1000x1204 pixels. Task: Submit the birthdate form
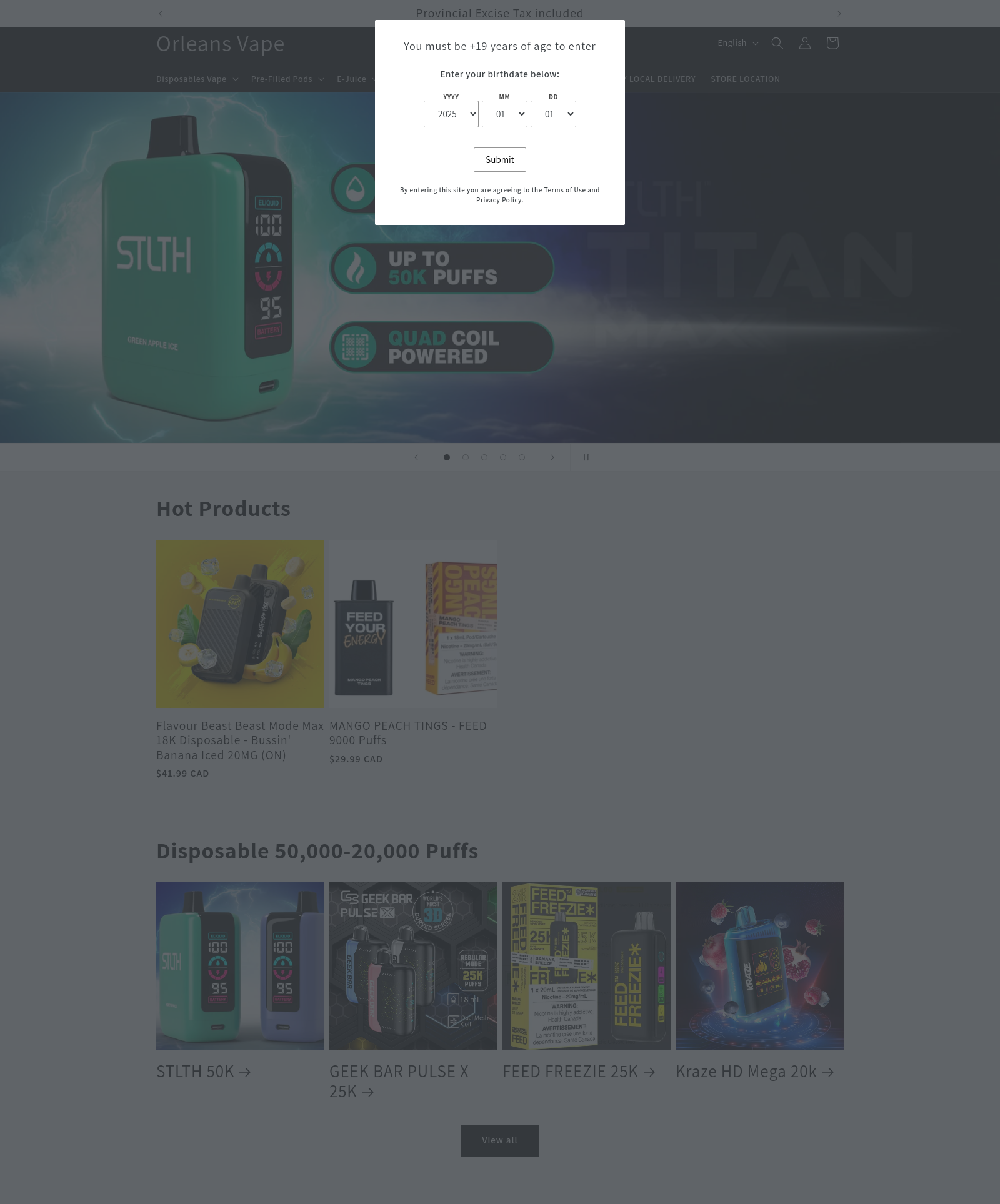pos(500,160)
